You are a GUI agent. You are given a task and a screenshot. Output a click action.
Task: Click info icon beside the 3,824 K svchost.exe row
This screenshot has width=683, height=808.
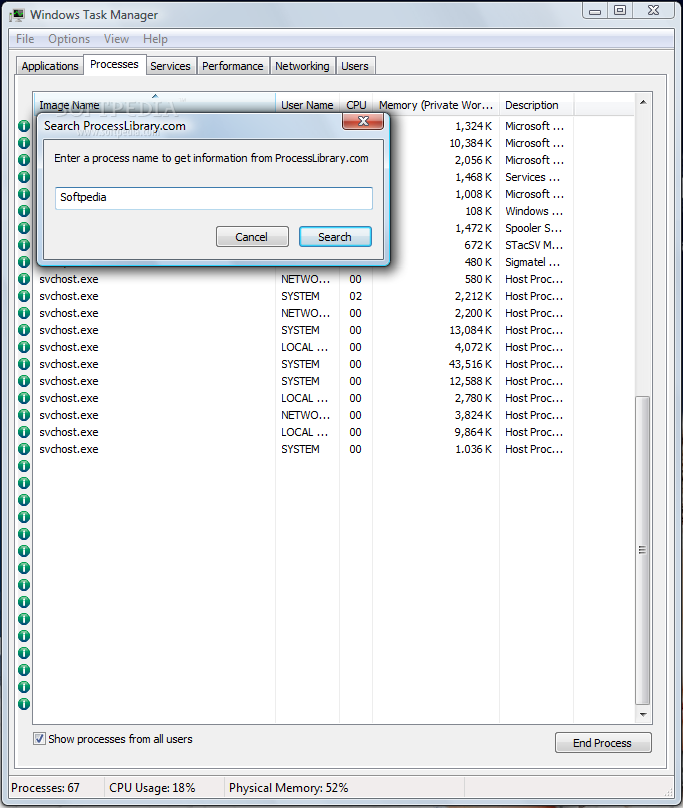(x=24, y=415)
